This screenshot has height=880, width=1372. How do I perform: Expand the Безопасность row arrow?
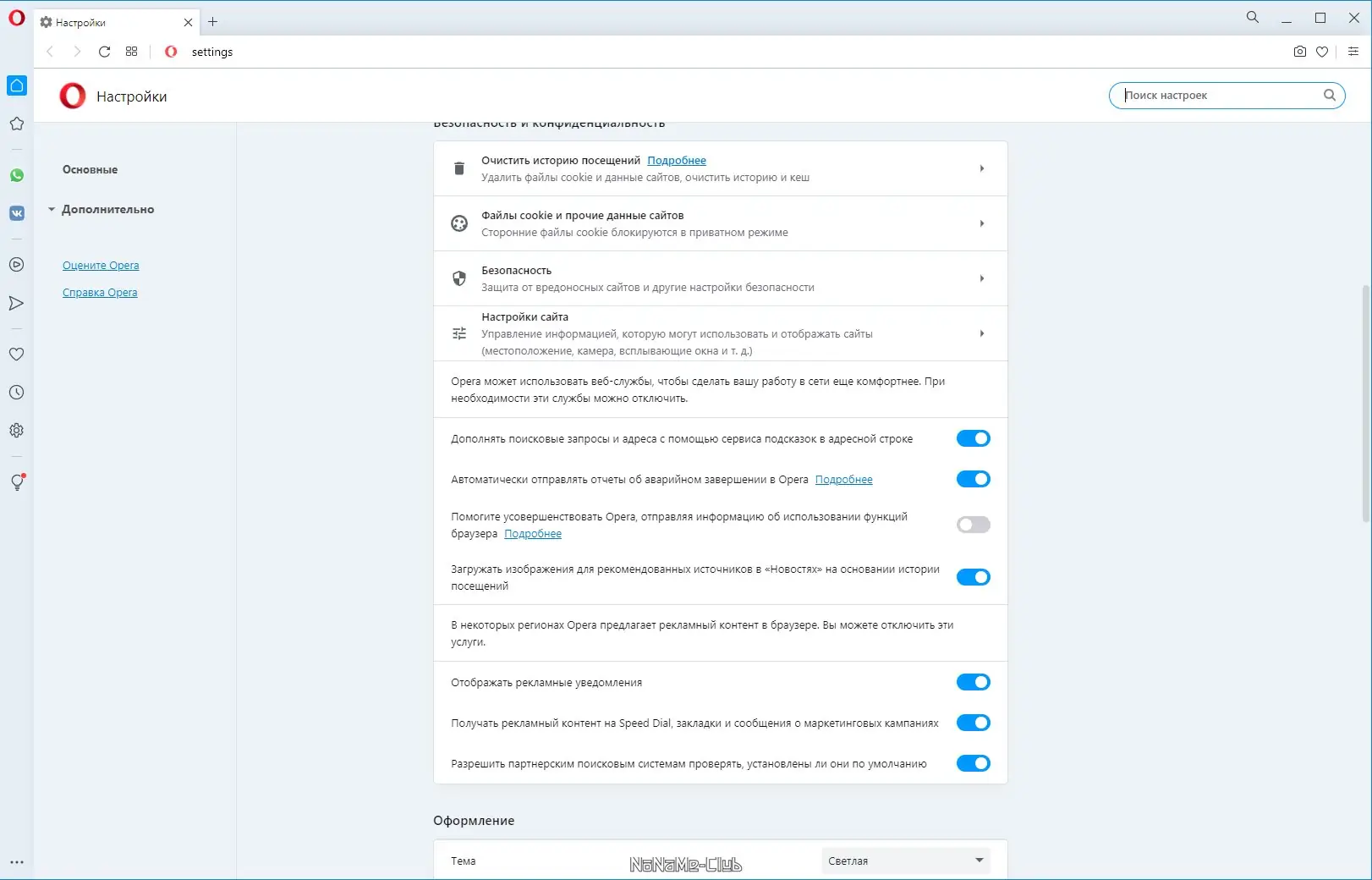(982, 278)
